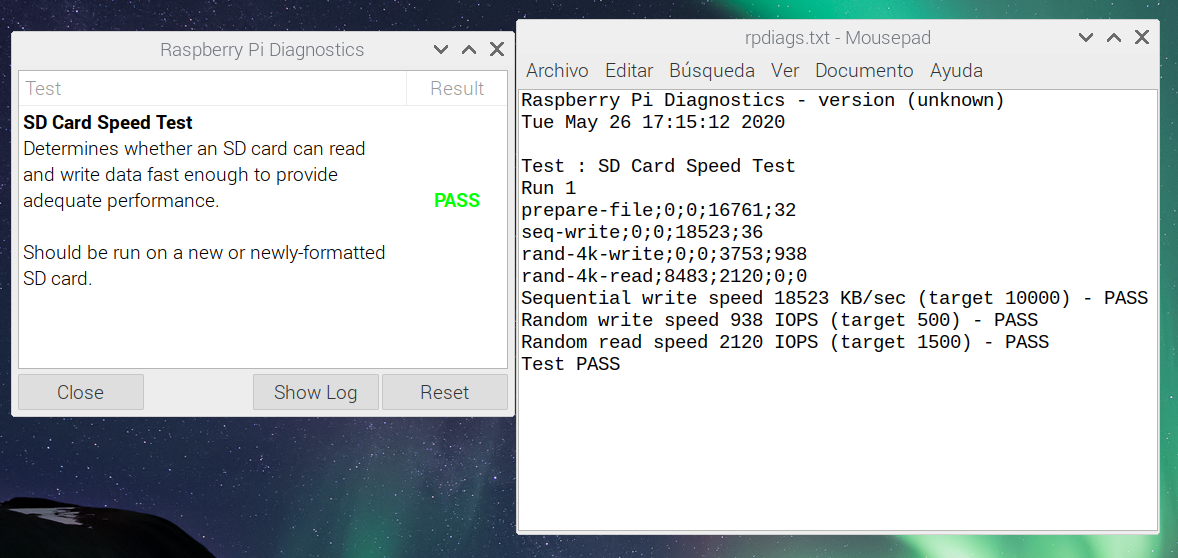Open the Ayuda menu in Mousepad
The image size is (1178, 558).
click(x=956, y=71)
